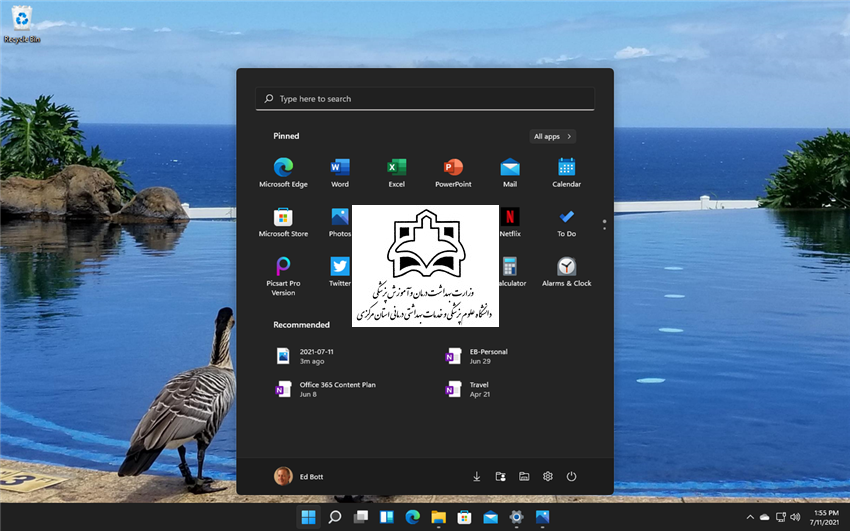Open Picsart Pro Version app
This screenshot has height=531, width=850.
click(283, 276)
